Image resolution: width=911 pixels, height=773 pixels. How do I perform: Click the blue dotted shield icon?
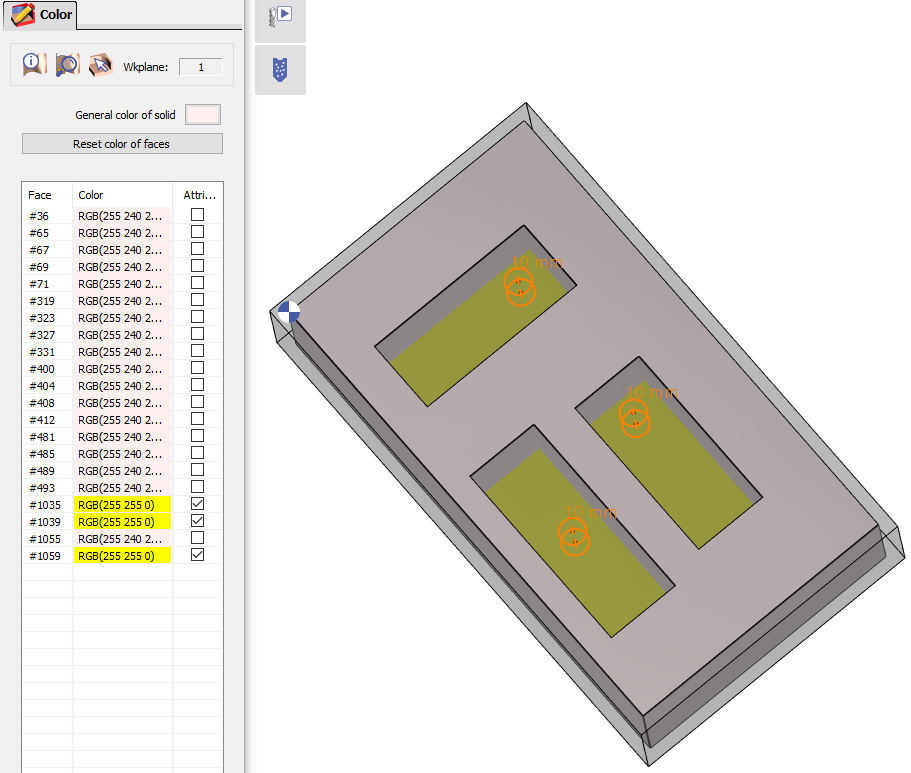pos(280,70)
